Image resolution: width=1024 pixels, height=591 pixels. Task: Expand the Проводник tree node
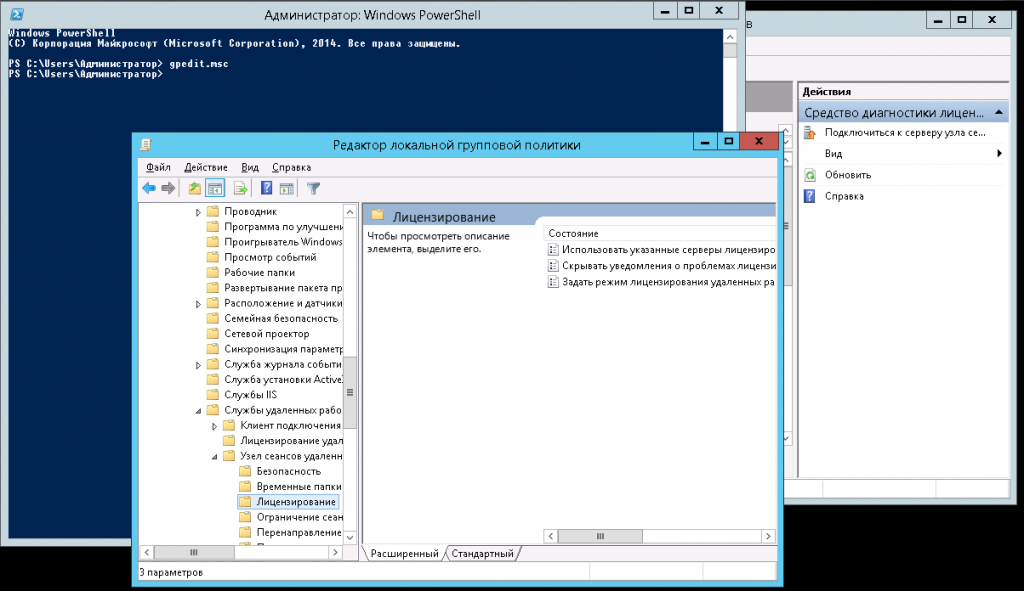coord(198,212)
